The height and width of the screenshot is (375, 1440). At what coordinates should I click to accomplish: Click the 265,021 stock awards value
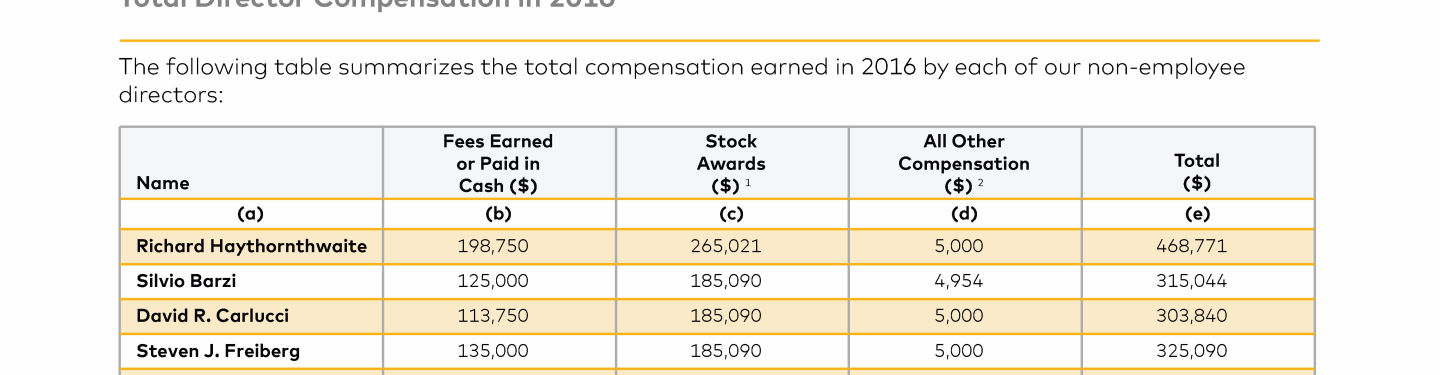point(726,246)
